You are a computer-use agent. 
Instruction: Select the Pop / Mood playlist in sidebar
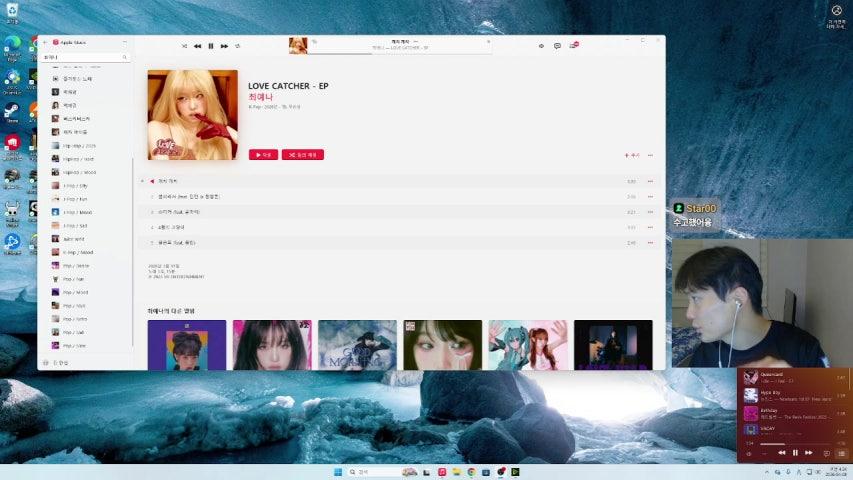(75, 292)
